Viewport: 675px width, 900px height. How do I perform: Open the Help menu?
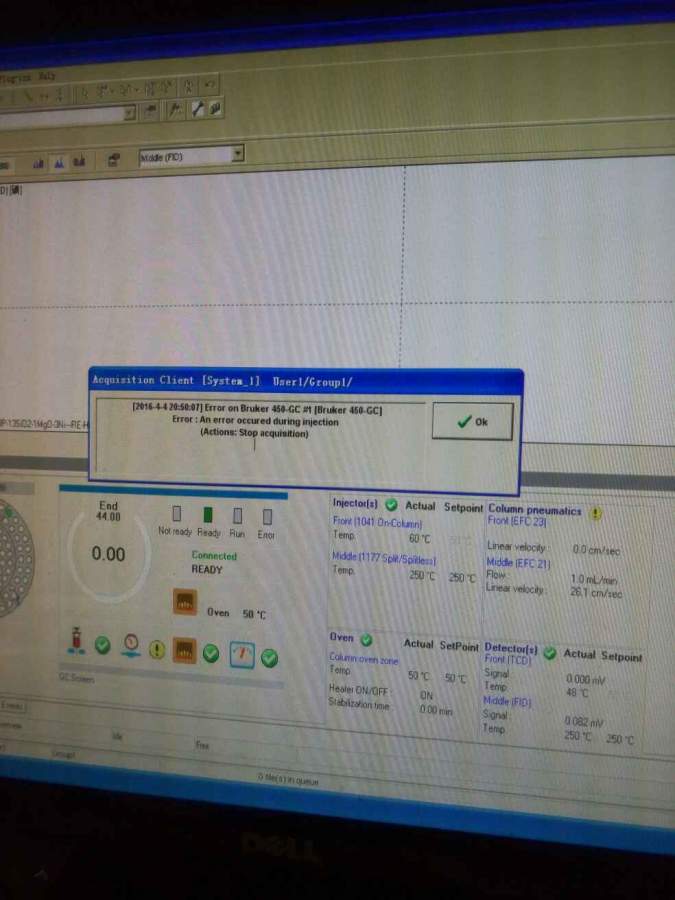point(45,76)
